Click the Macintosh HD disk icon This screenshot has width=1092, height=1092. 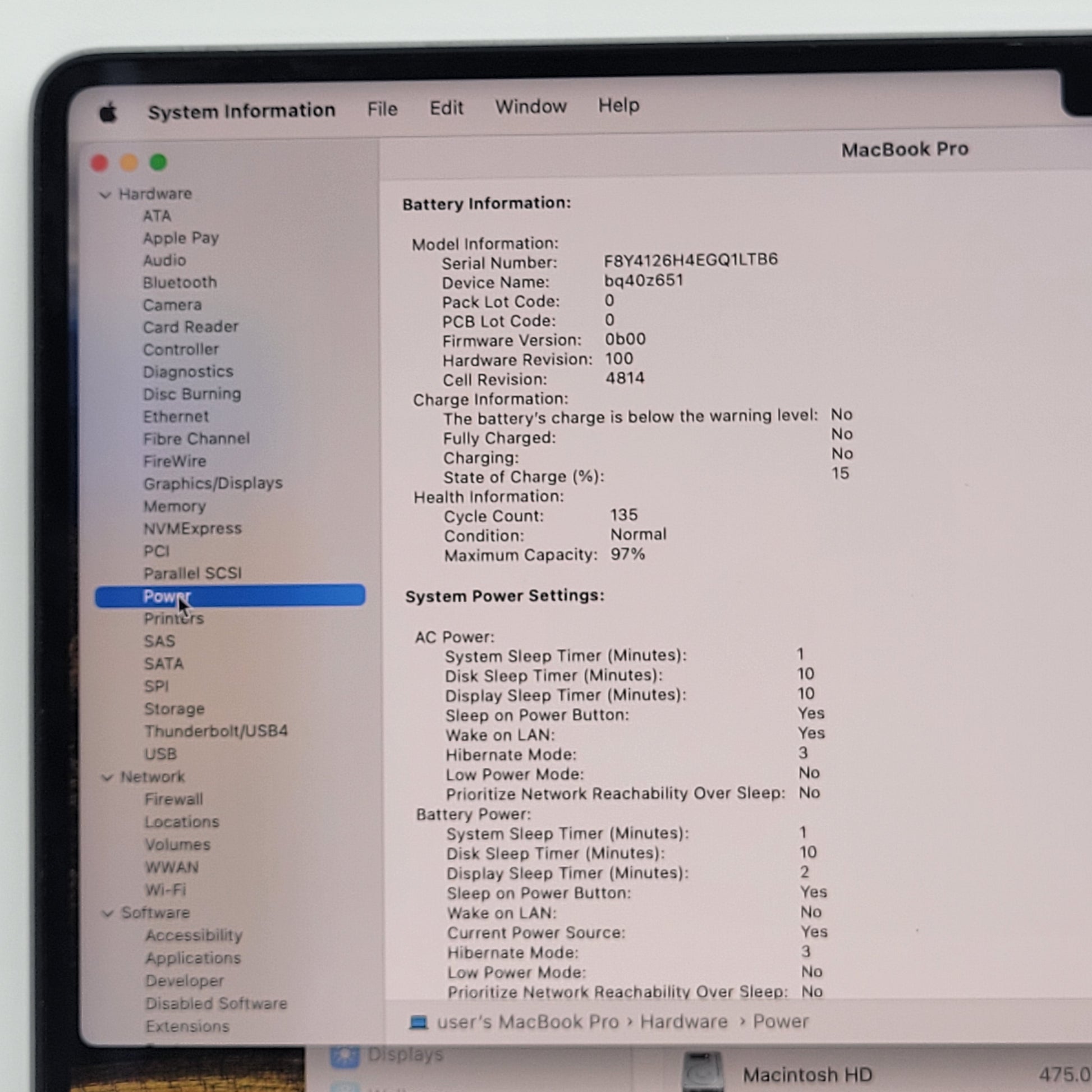click(702, 1072)
